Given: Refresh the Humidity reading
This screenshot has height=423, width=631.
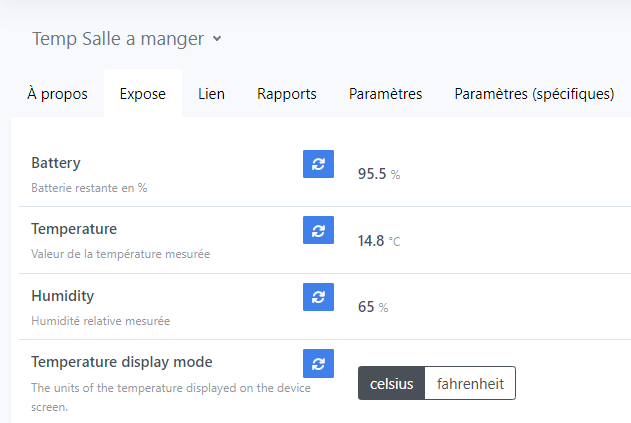Looking at the screenshot, I should tap(318, 297).
